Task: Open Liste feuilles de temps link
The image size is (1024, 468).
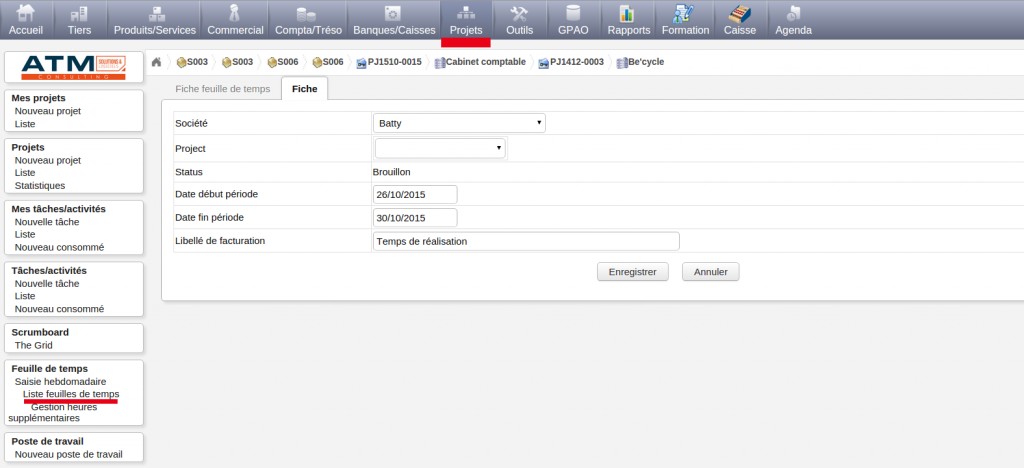Action: tap(71, 394)
